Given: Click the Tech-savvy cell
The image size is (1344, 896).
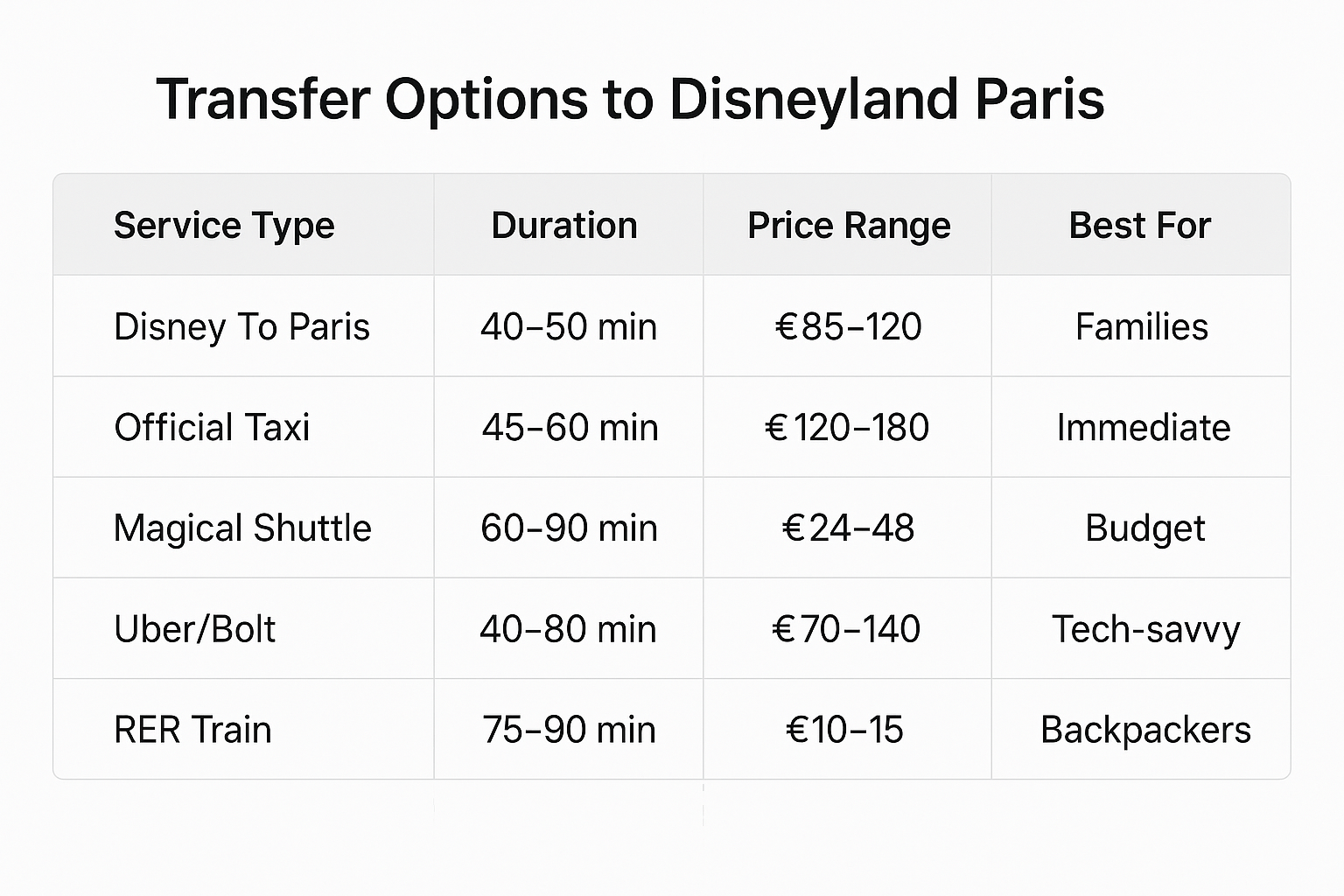Looking at the screenshot, I should [1145, 629].
